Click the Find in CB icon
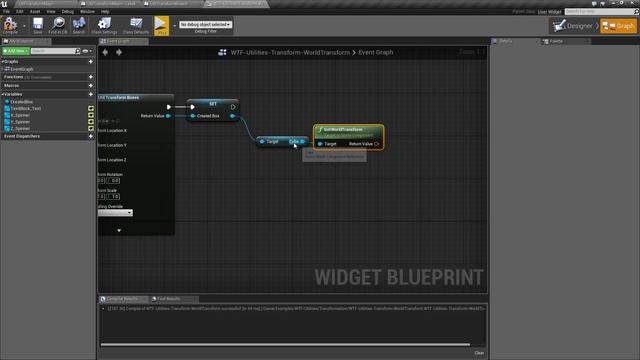Screen dimensions: 640x360 [x=58, y=25]
